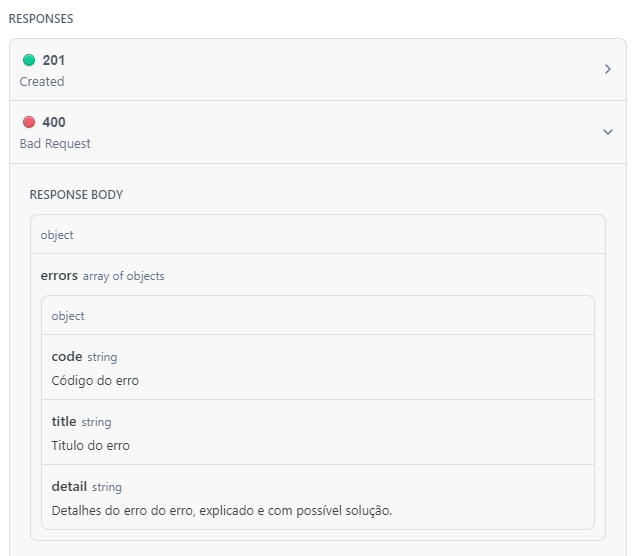Click the green status dot beside 201

click(28, 60)
